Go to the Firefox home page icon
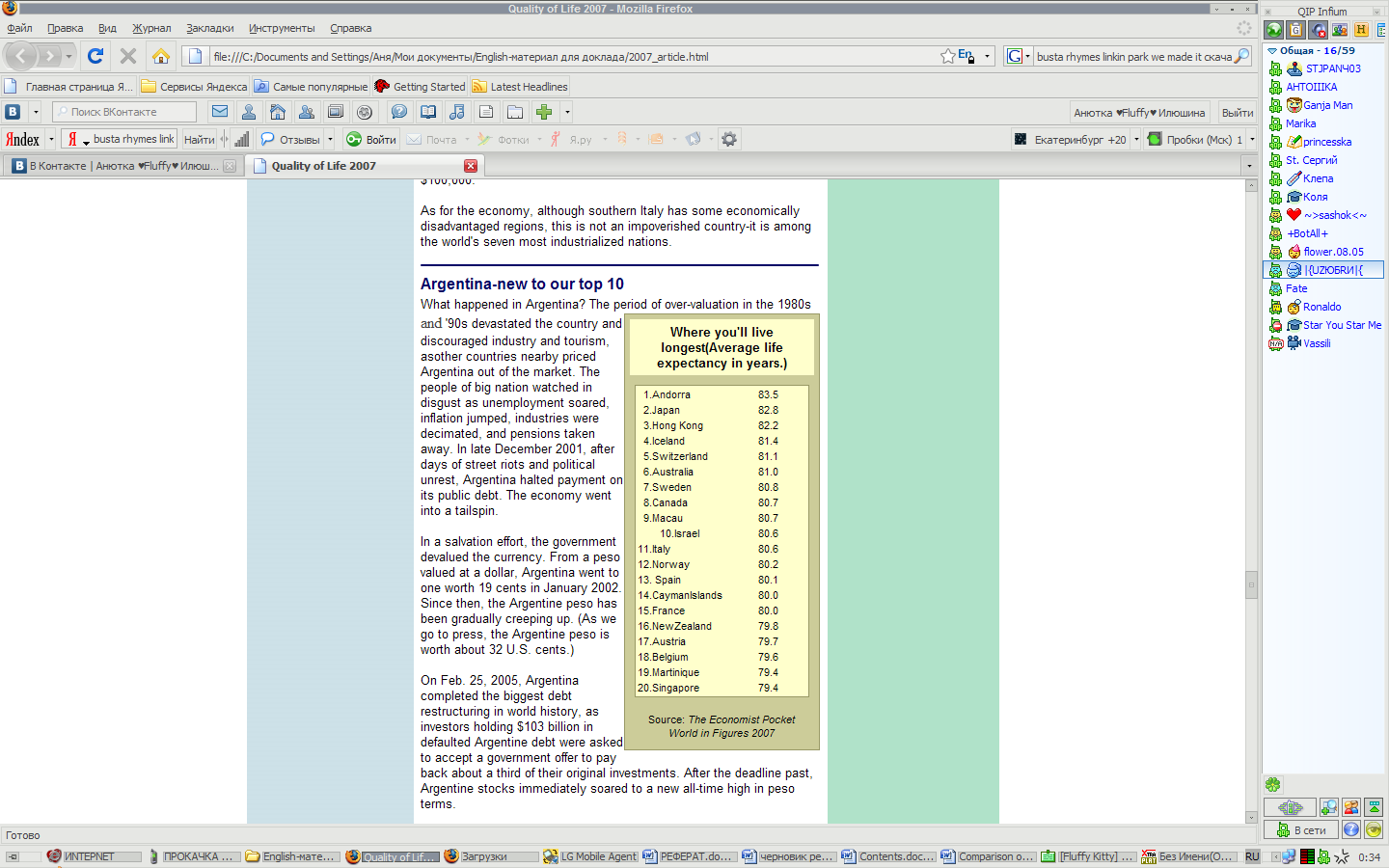This screenshot has height=868, width=1389. (161, 56)
